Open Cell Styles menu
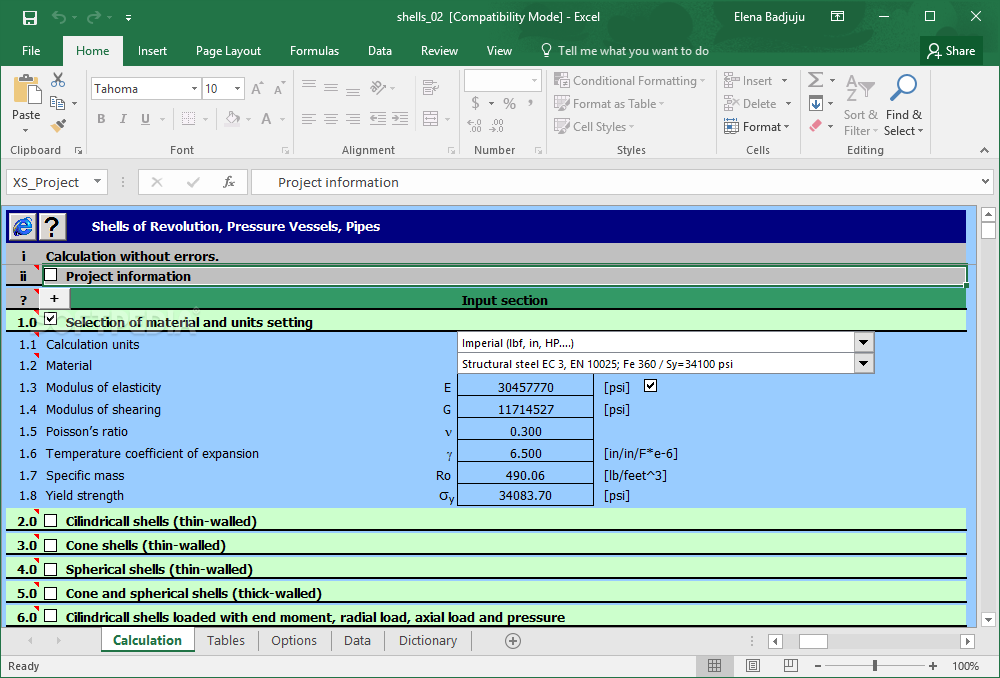The image size is (1000, 678). pyautogui.click(x=594, y=126)
